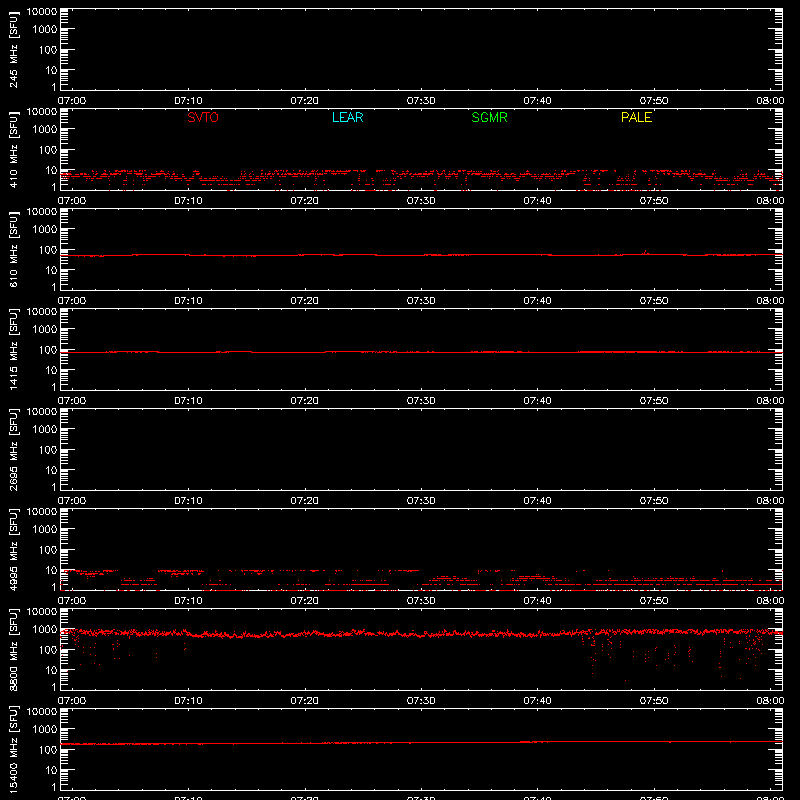Click 07:10 tick label below 245 MHz panel
800x800 pixels.
188,101
